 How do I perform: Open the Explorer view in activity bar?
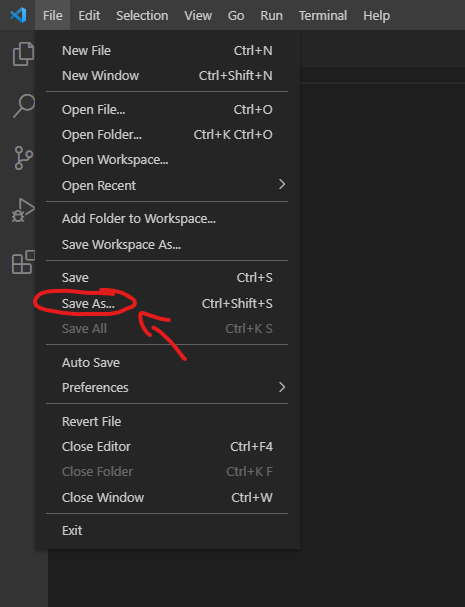pos(23,54)
